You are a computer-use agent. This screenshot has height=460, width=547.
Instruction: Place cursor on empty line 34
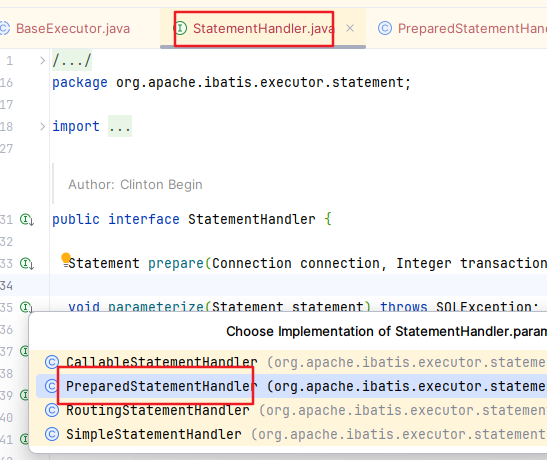(298, 285)
